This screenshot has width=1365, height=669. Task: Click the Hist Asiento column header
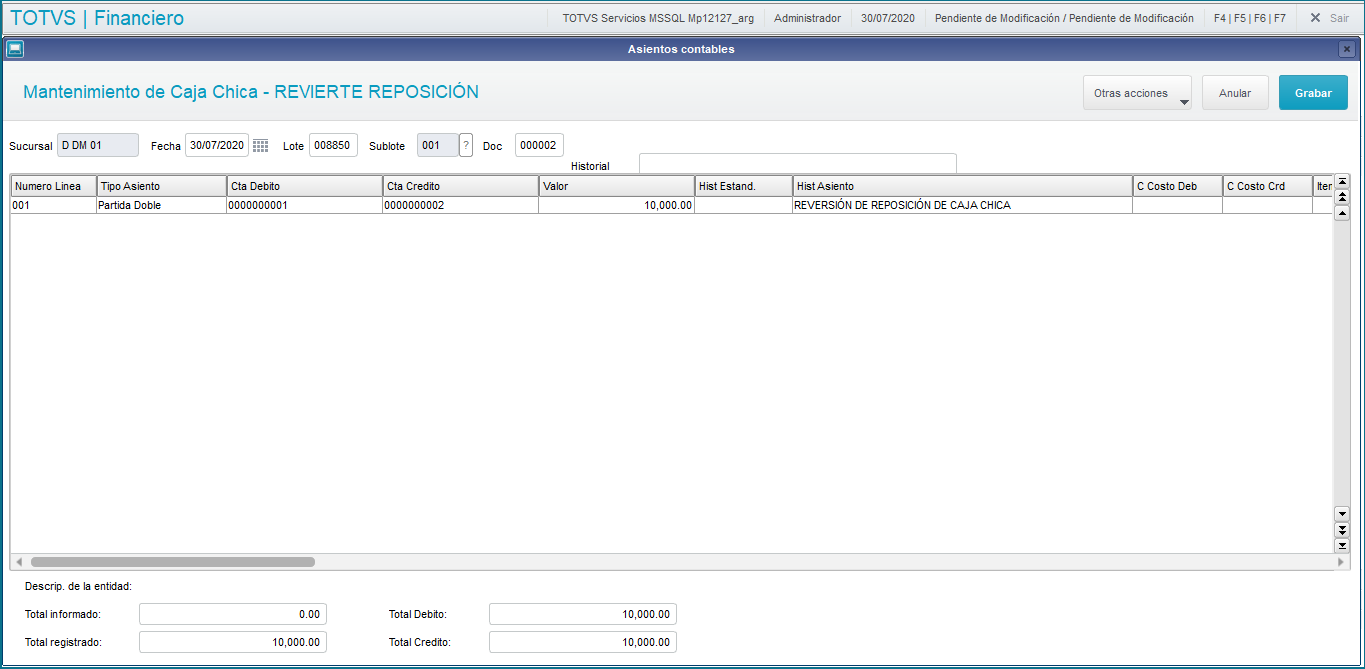(962, 186)
